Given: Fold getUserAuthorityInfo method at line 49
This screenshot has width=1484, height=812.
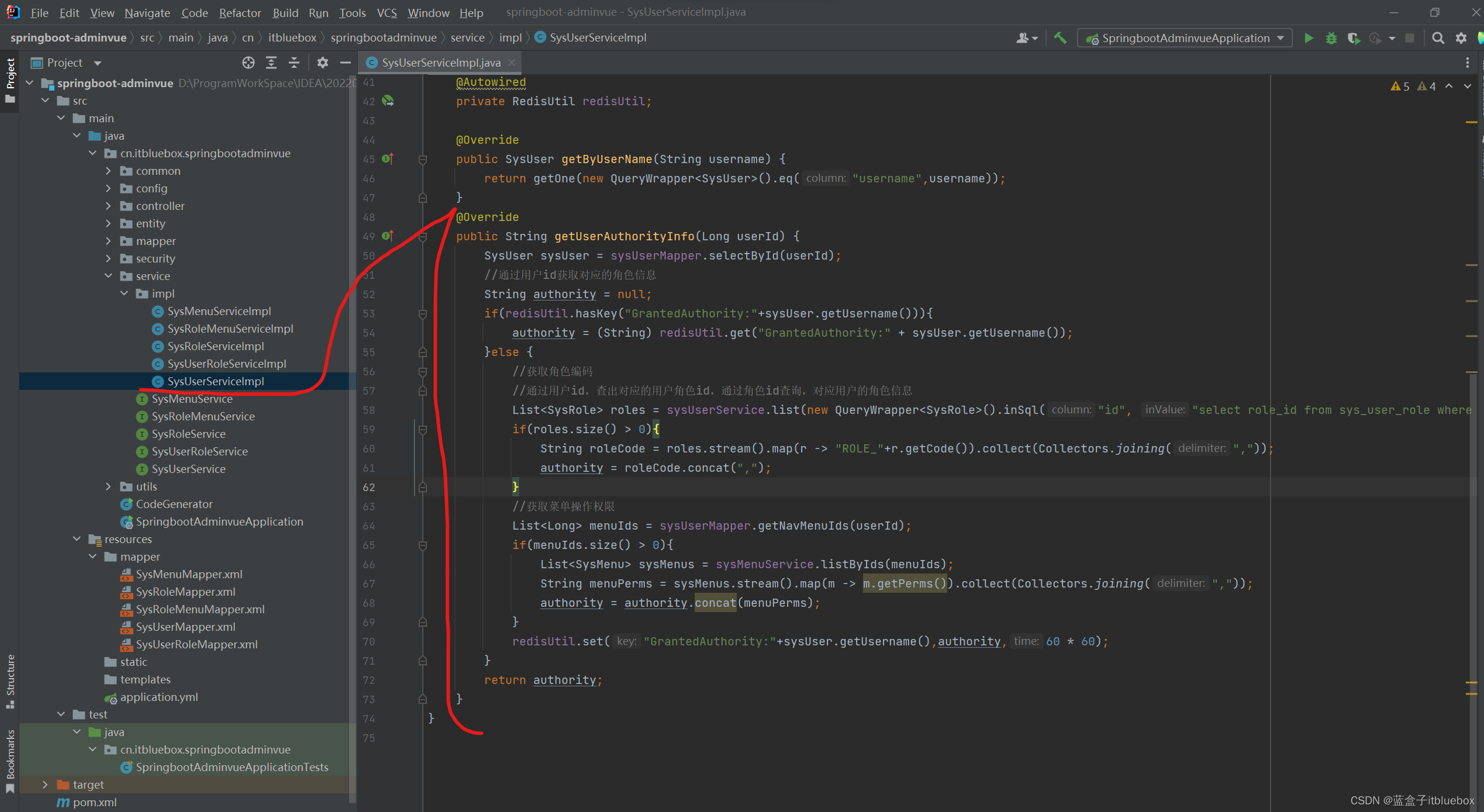Looking at the screenshot, I should pyautogui.click(x=423, y=237).
